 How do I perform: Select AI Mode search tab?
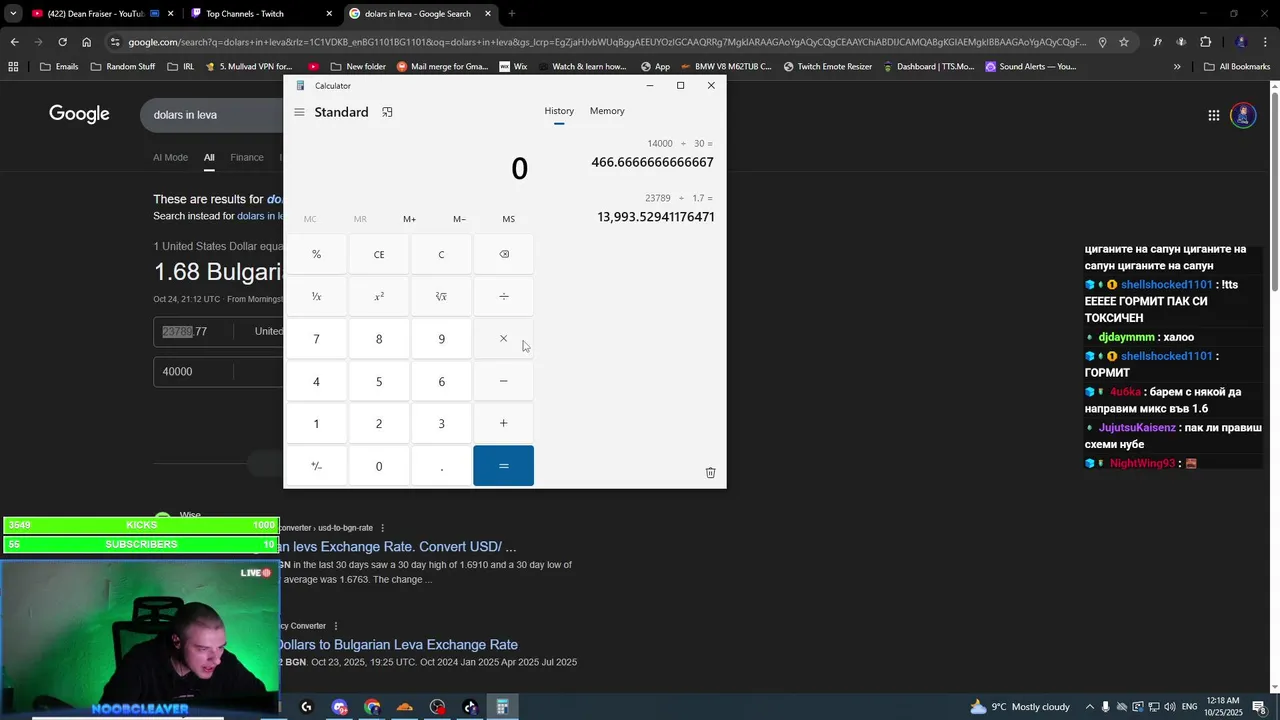click(x=170, y=157)
